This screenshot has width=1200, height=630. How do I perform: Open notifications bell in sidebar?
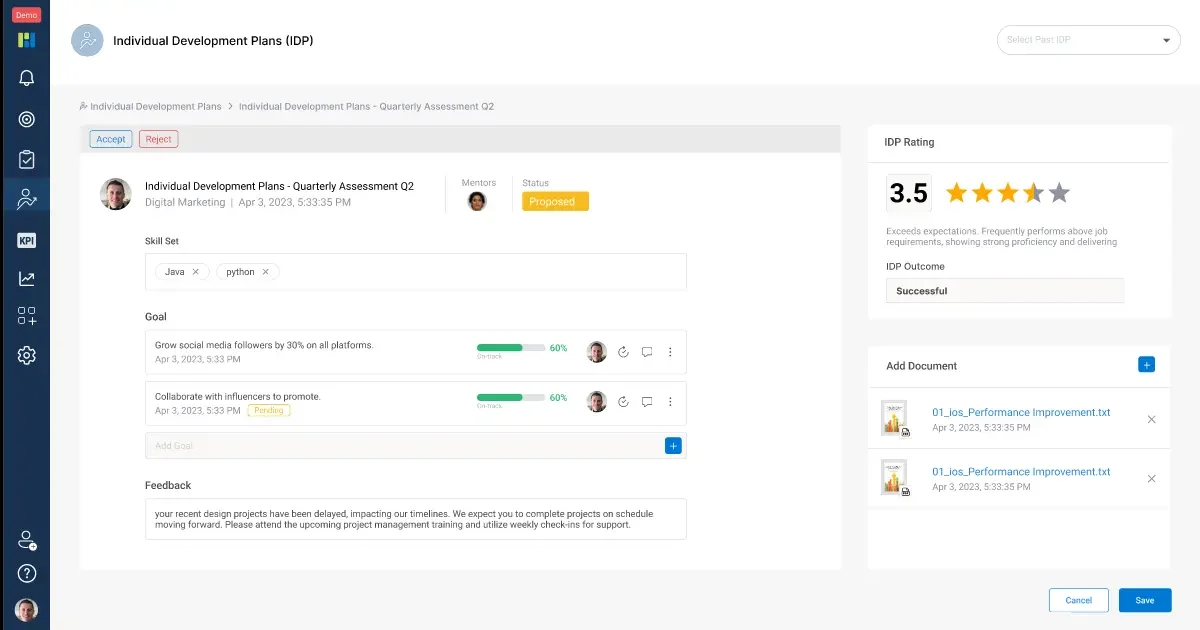[x=27, y=78]
